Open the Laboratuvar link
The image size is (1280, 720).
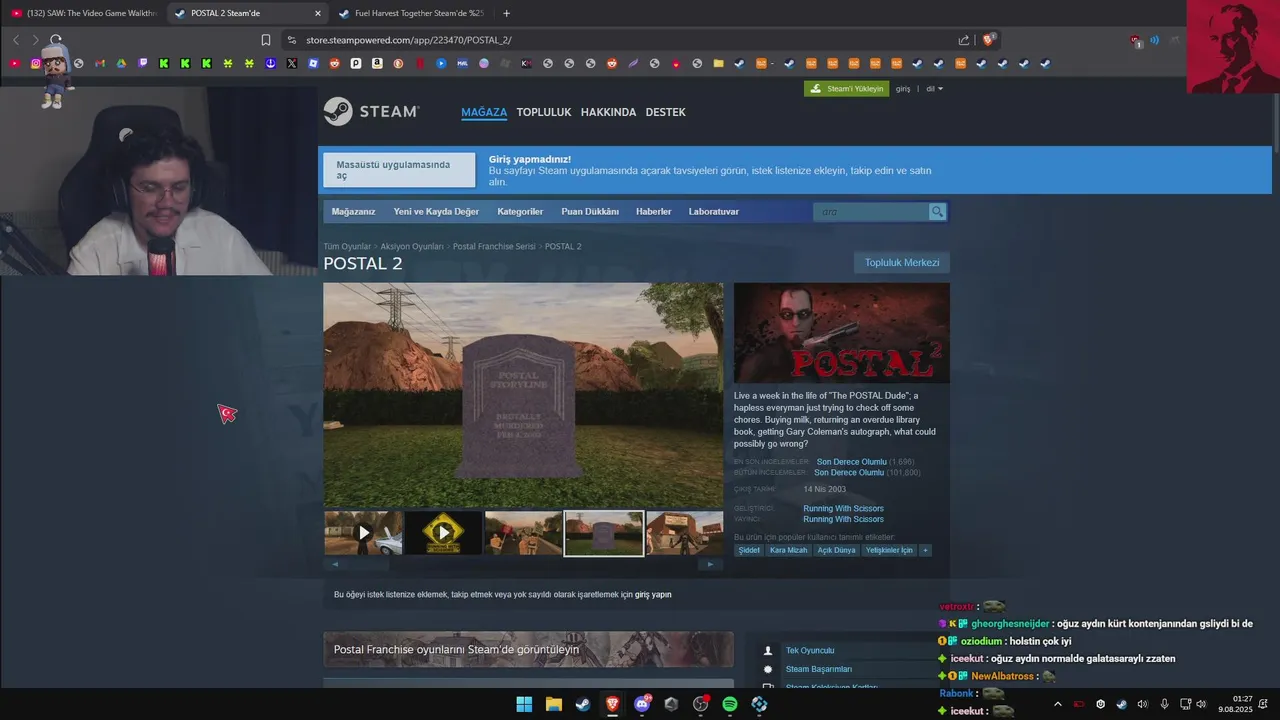(714, 212)
